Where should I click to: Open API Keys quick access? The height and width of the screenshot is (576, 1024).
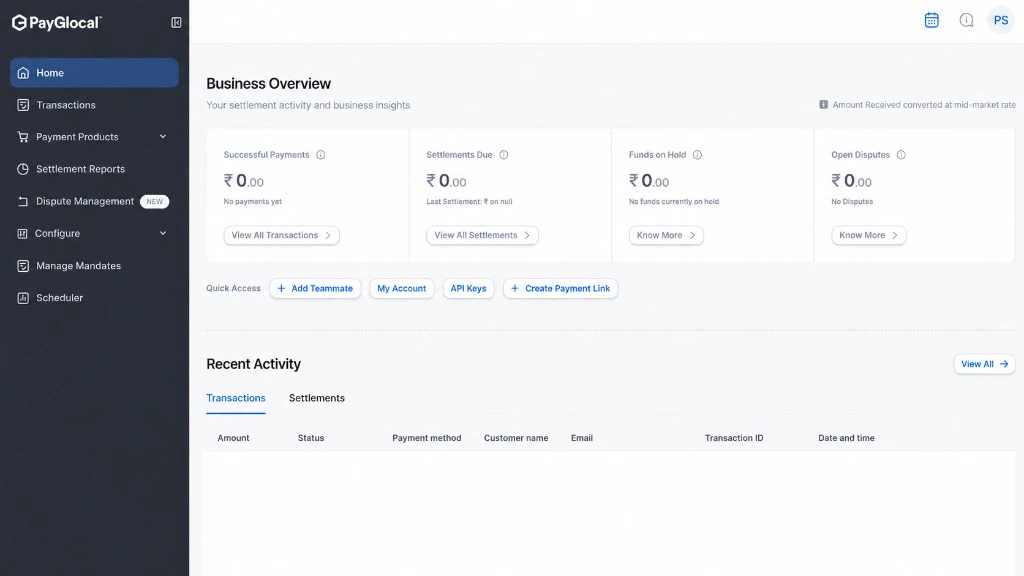pos(468,289)
